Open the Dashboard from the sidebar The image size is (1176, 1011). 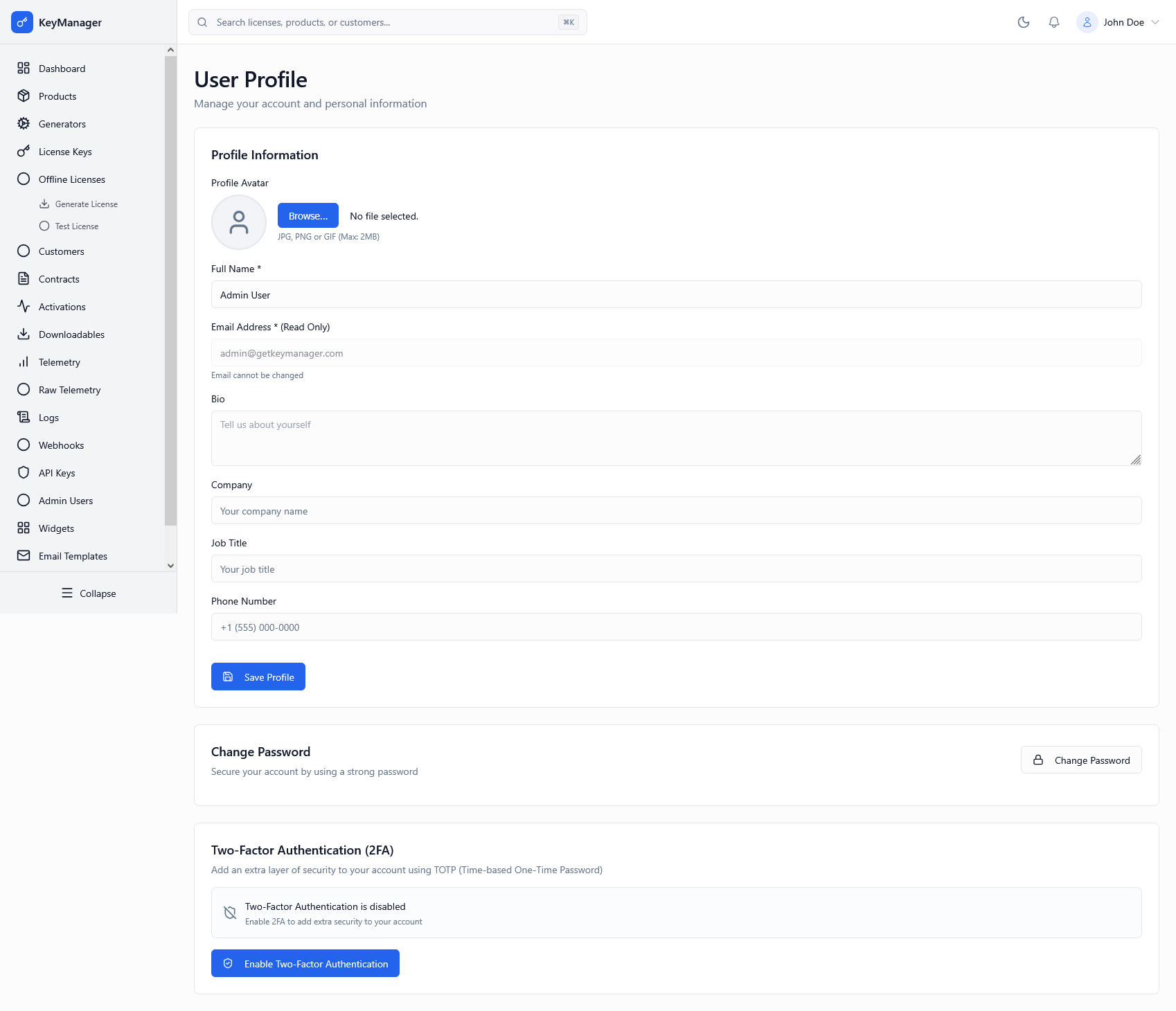[62, 68]
